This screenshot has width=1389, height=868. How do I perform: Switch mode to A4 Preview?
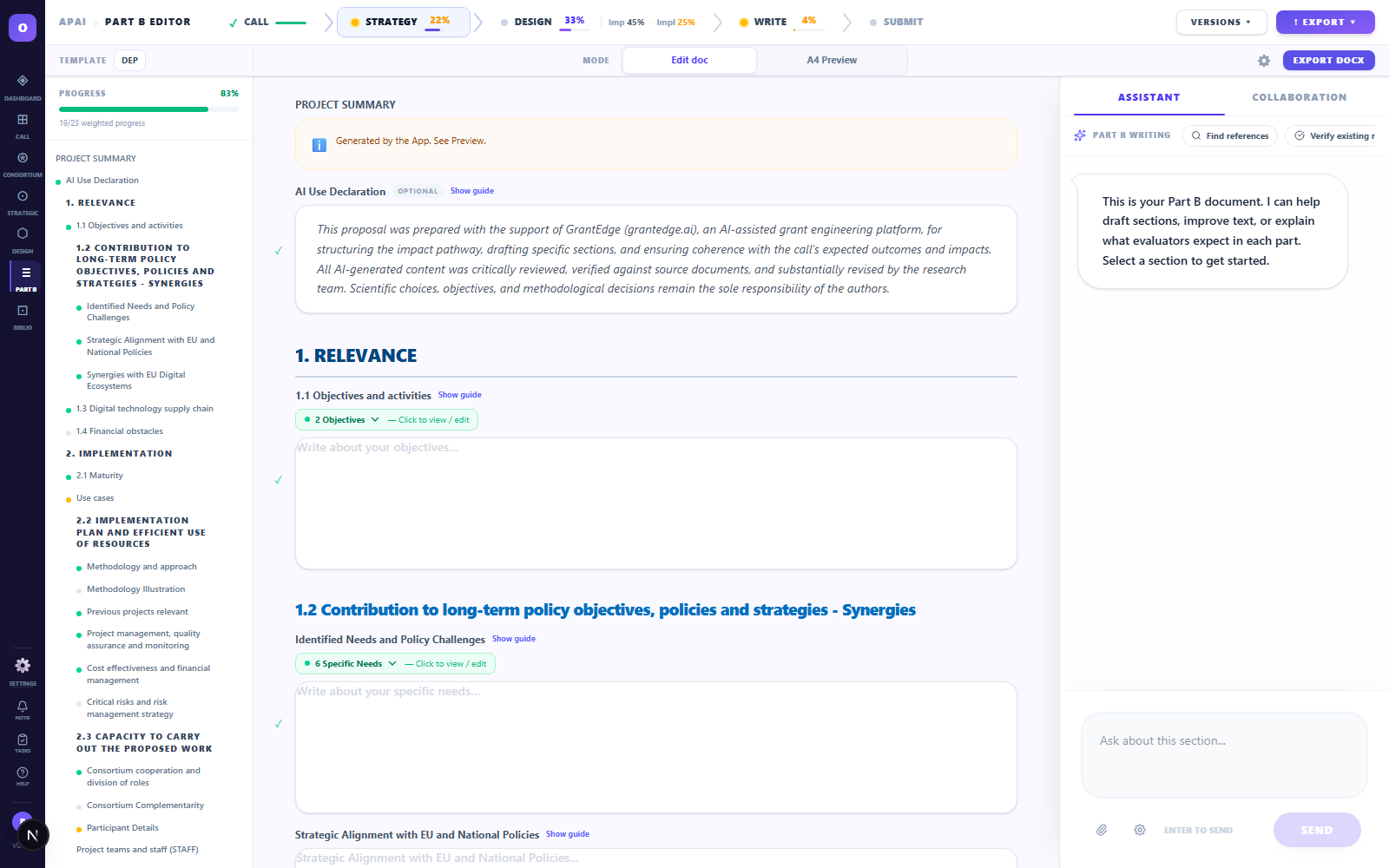click(831, 61)
